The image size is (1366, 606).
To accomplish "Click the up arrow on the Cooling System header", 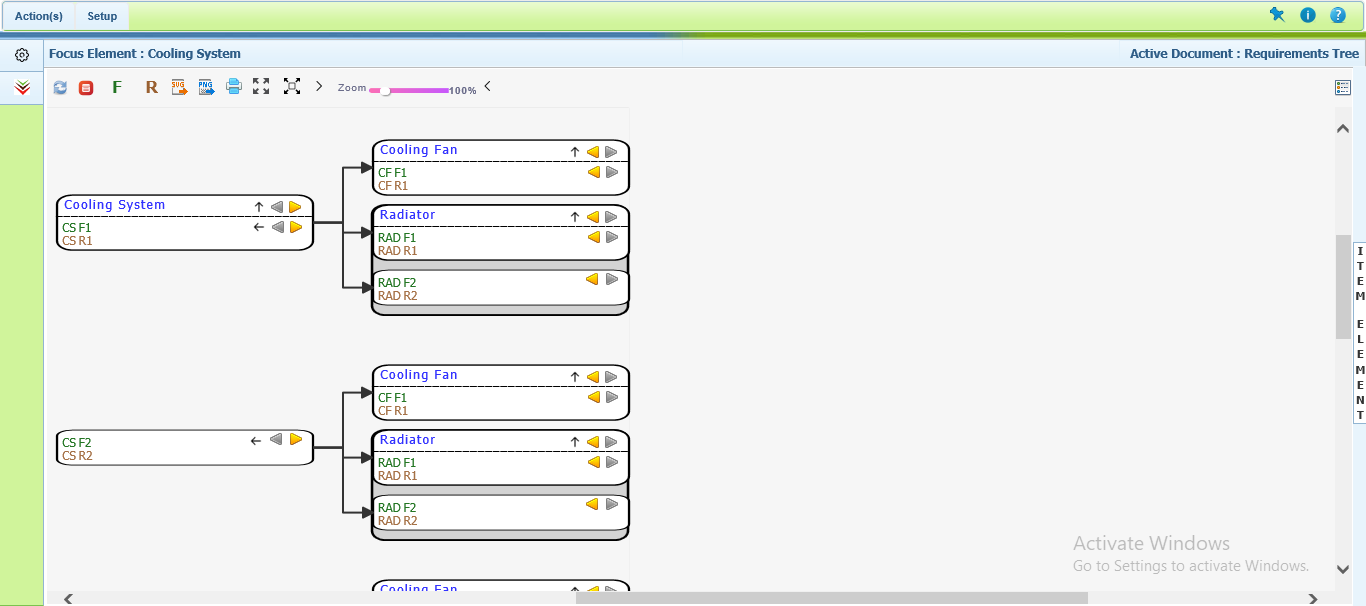I will (259, 207).
